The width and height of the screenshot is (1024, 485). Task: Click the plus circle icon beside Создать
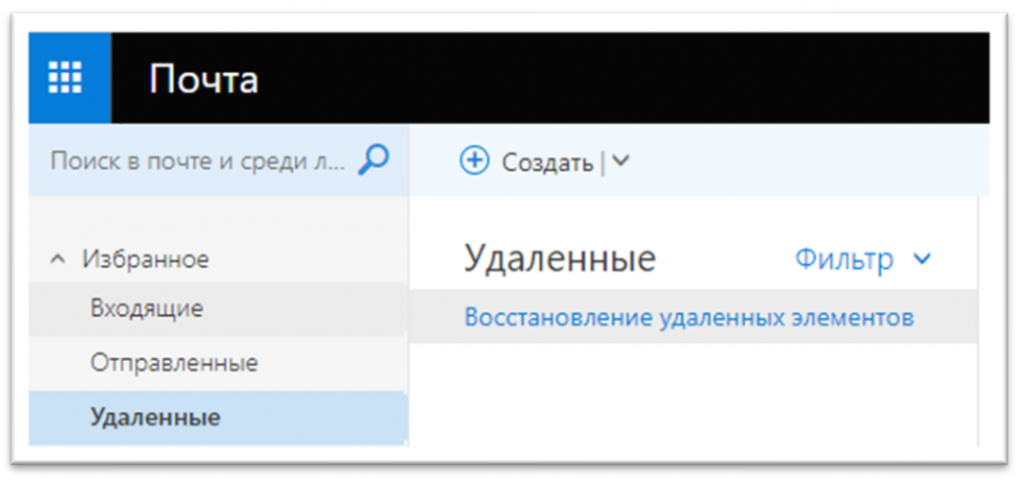(474, 160)
